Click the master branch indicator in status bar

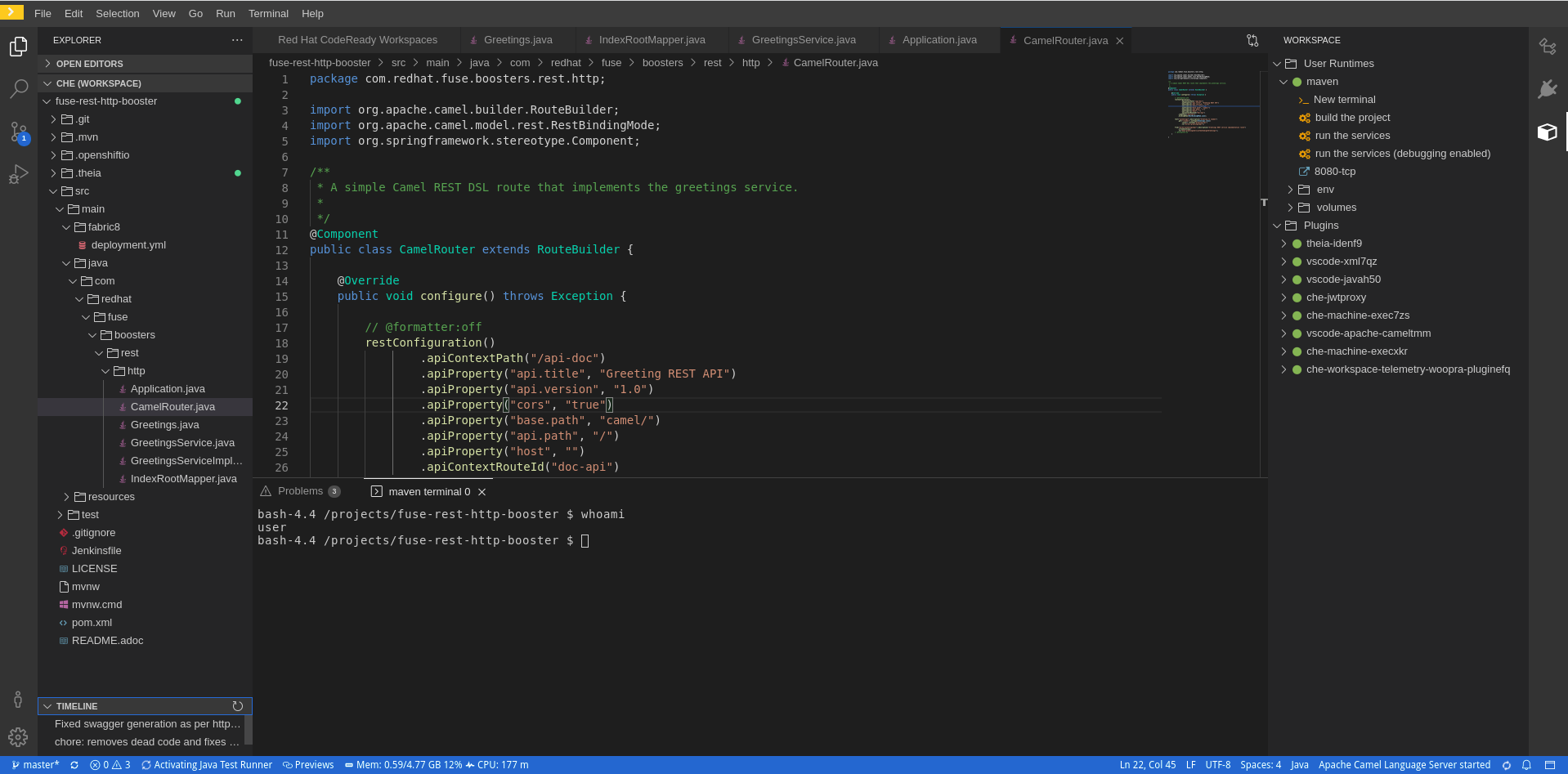pyautogui.click(x=36, y=765)
